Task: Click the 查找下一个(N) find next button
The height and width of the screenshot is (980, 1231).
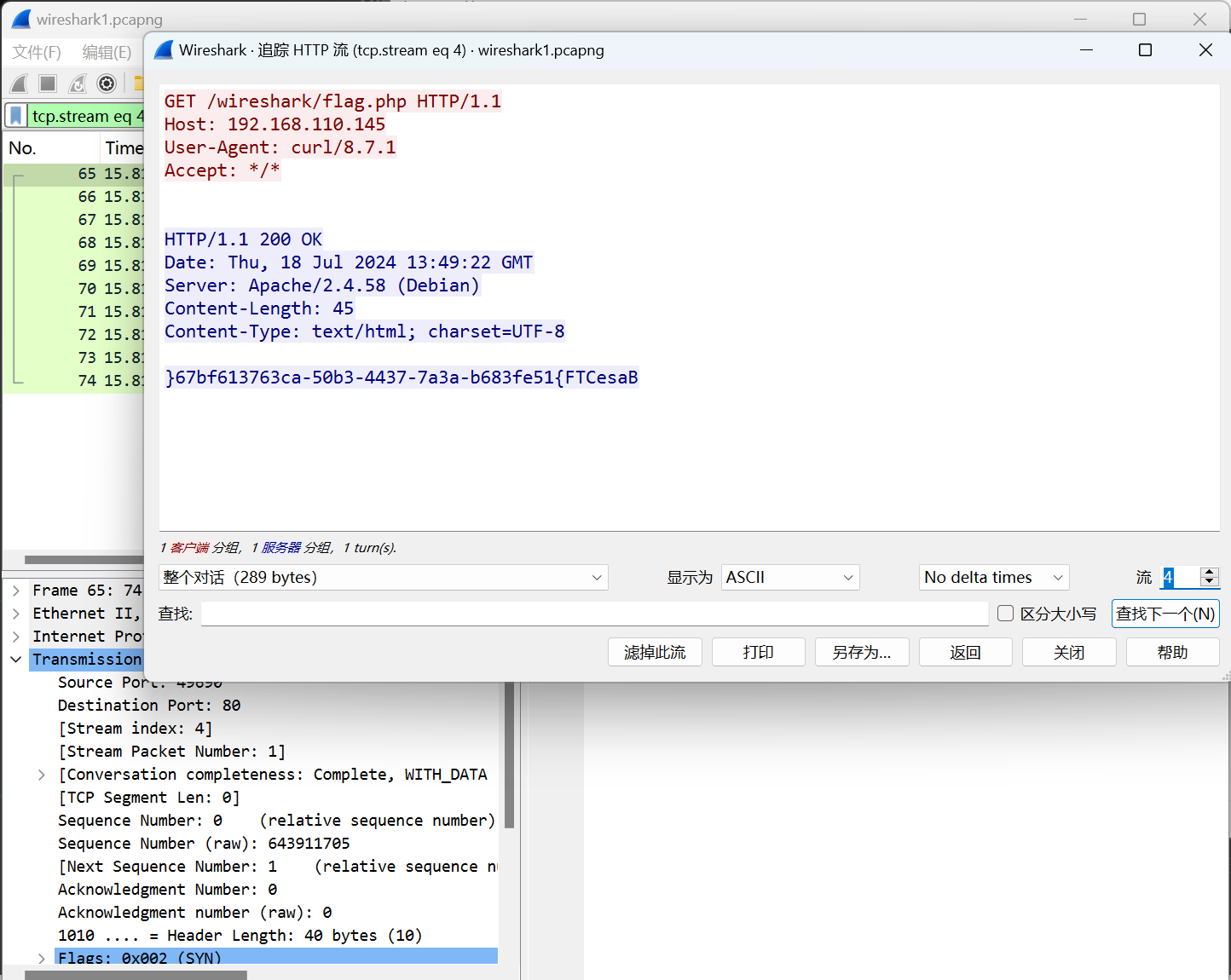Action: 1165,614
